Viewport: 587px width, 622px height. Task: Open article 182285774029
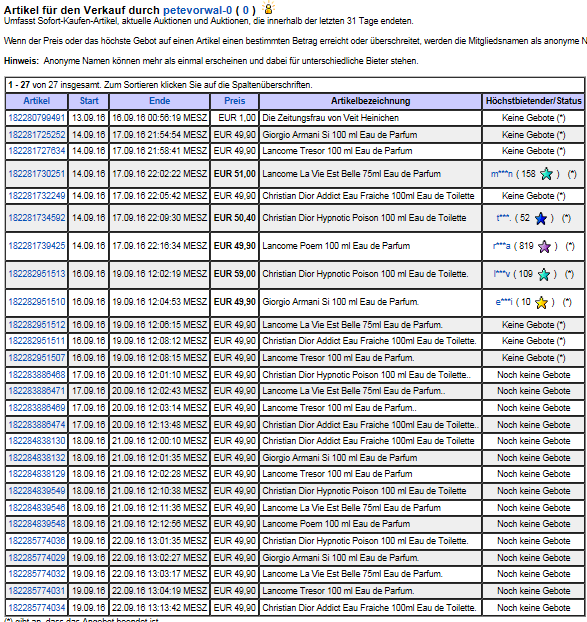point(36,558)
